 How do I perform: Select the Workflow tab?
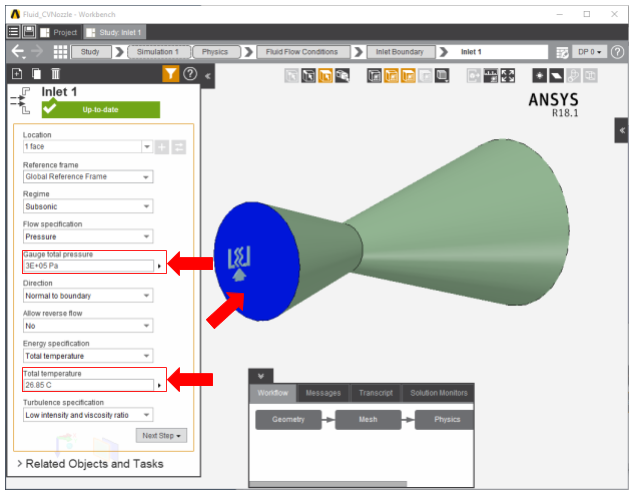click(273, 393)
